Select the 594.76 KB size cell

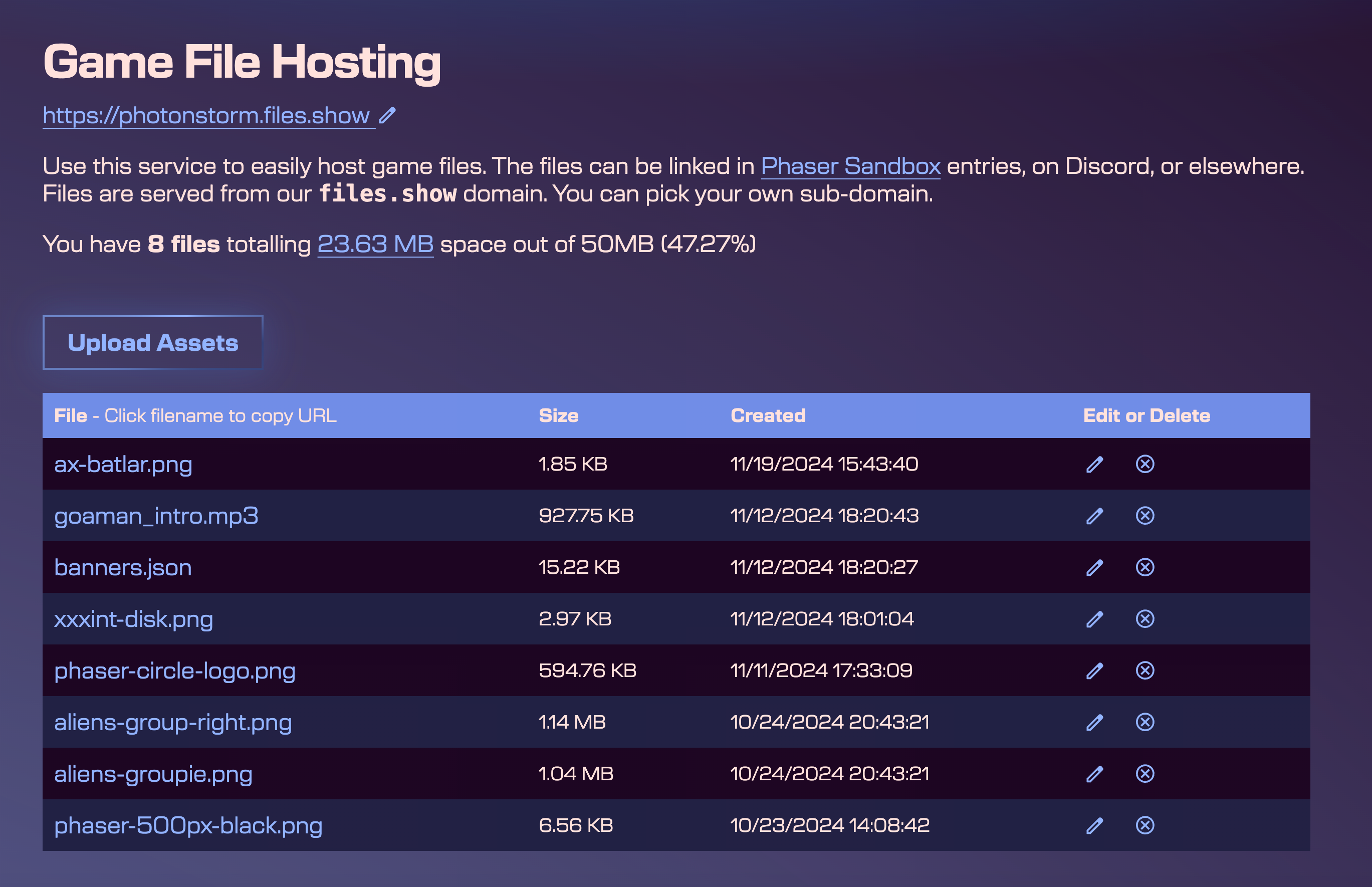[587, 671]
